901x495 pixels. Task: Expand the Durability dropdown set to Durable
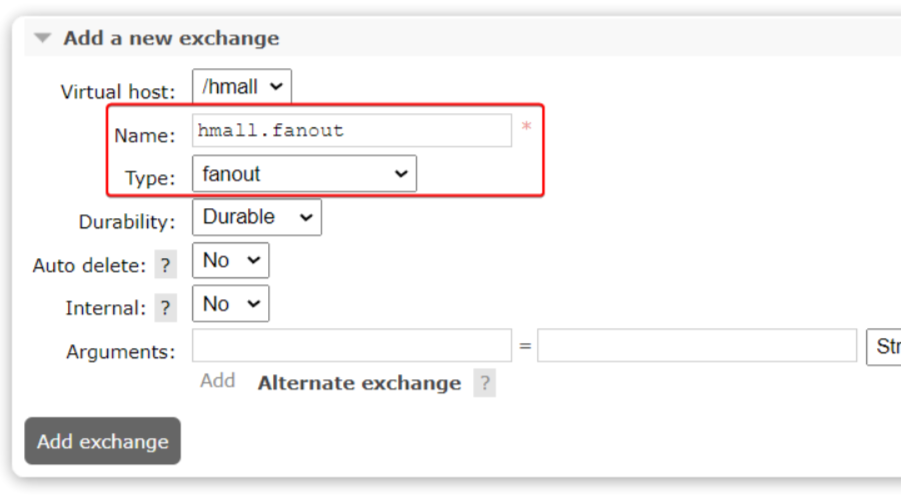click(256, 217)
